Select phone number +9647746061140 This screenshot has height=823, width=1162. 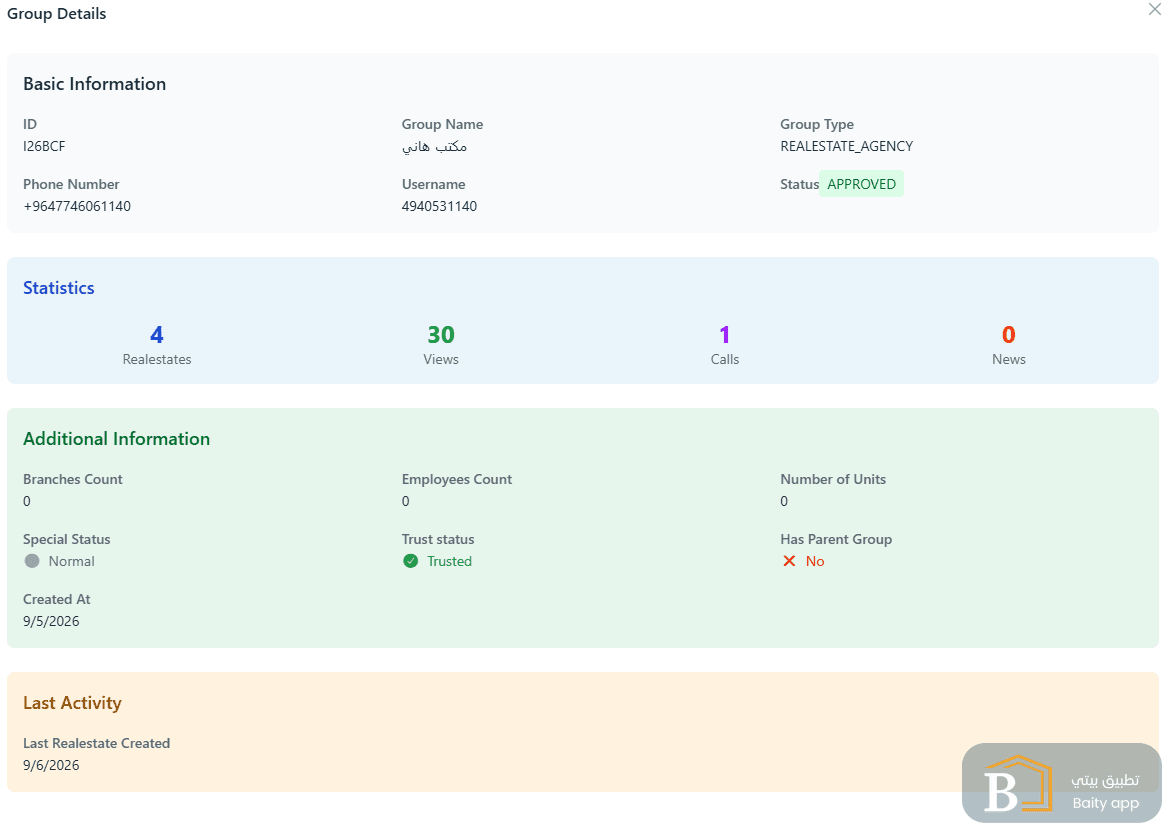[77, 206]
